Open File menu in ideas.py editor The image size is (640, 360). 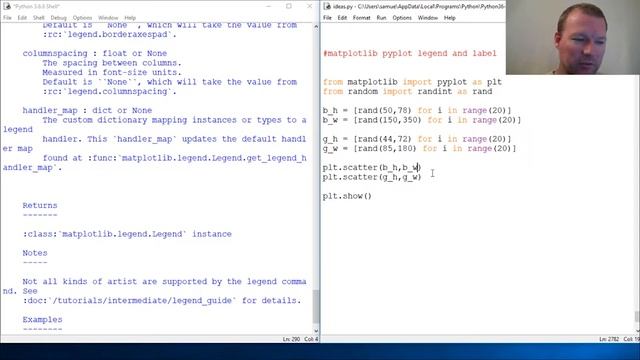tap(327, 18)
